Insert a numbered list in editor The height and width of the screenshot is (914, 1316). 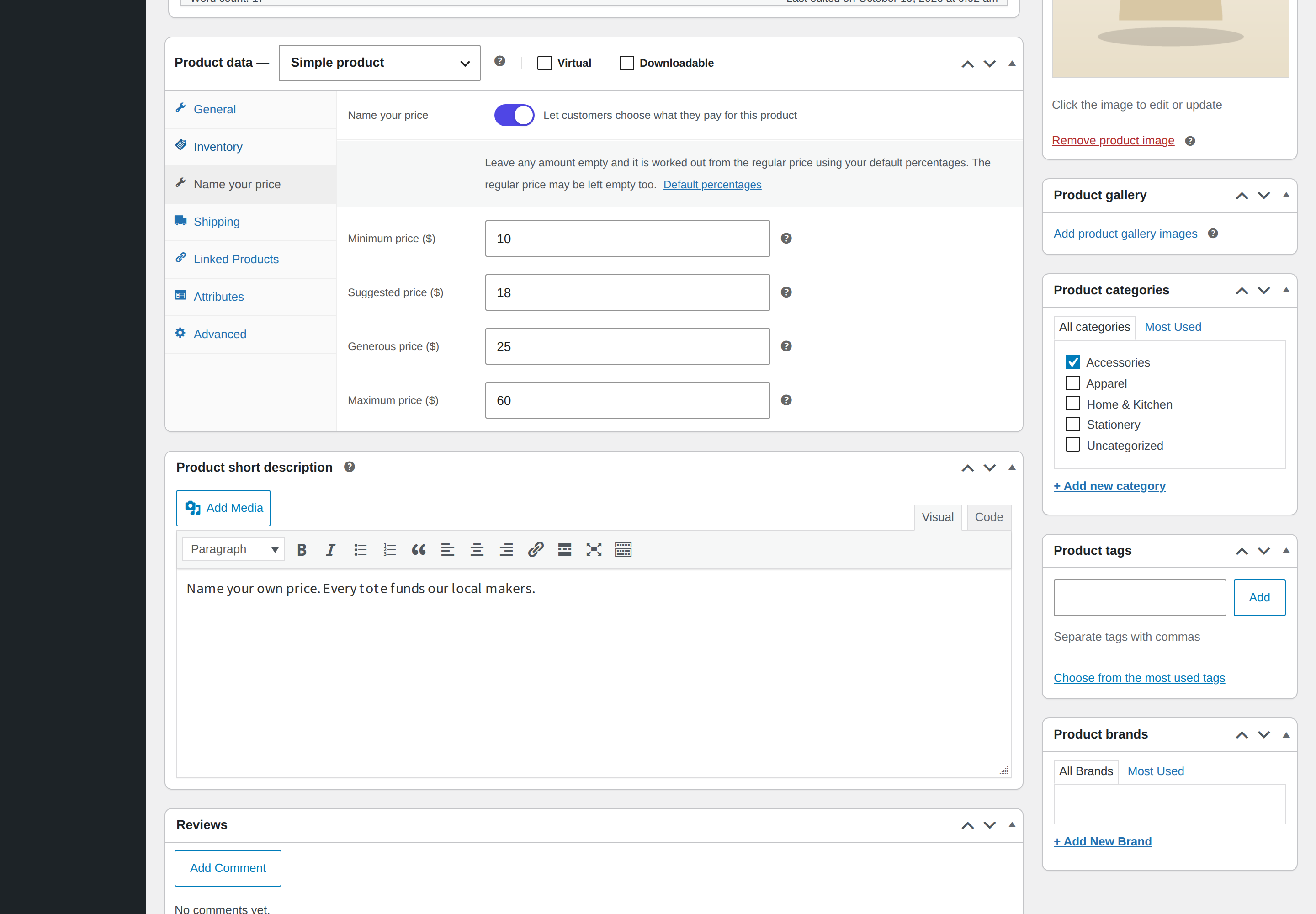tap(389, 550)
